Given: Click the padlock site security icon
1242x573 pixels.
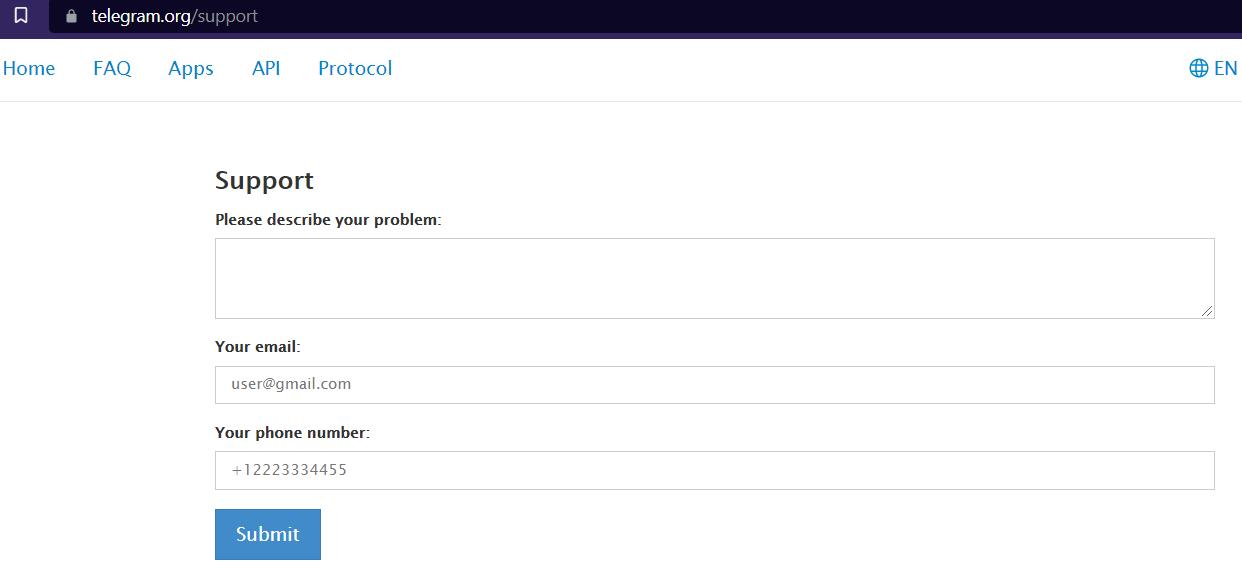Looking at the screenshot, I should (71, 16).
